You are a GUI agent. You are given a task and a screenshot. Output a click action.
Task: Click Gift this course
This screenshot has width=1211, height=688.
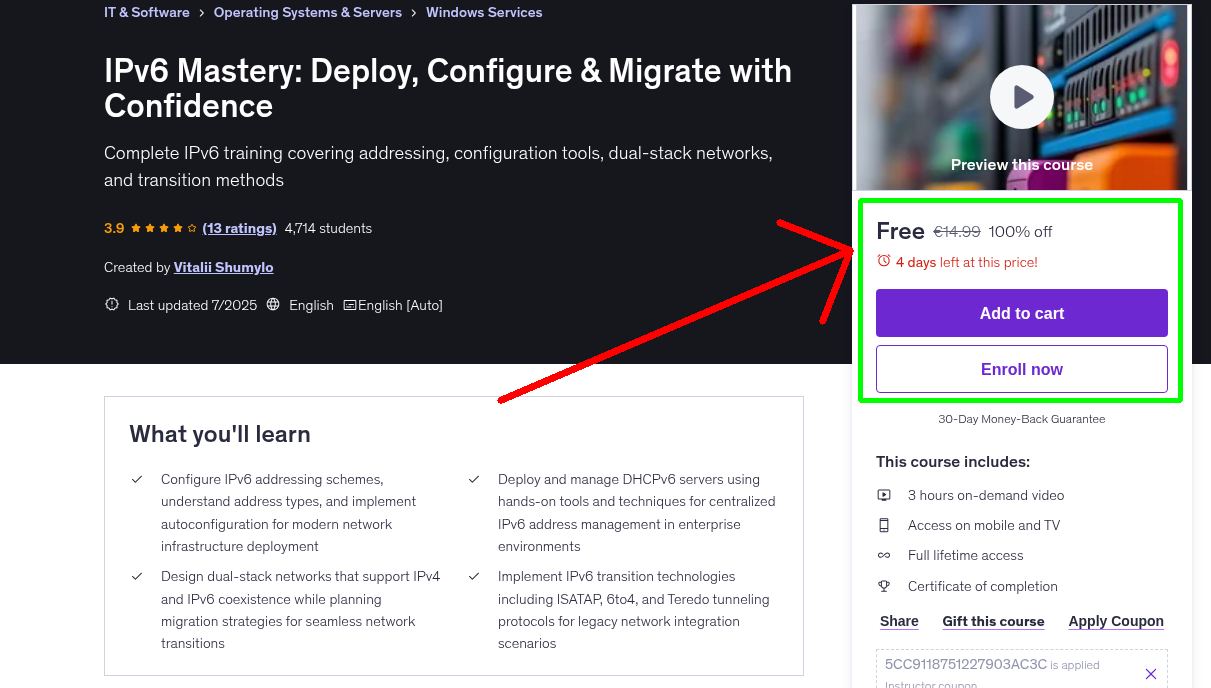coord(993,621)
